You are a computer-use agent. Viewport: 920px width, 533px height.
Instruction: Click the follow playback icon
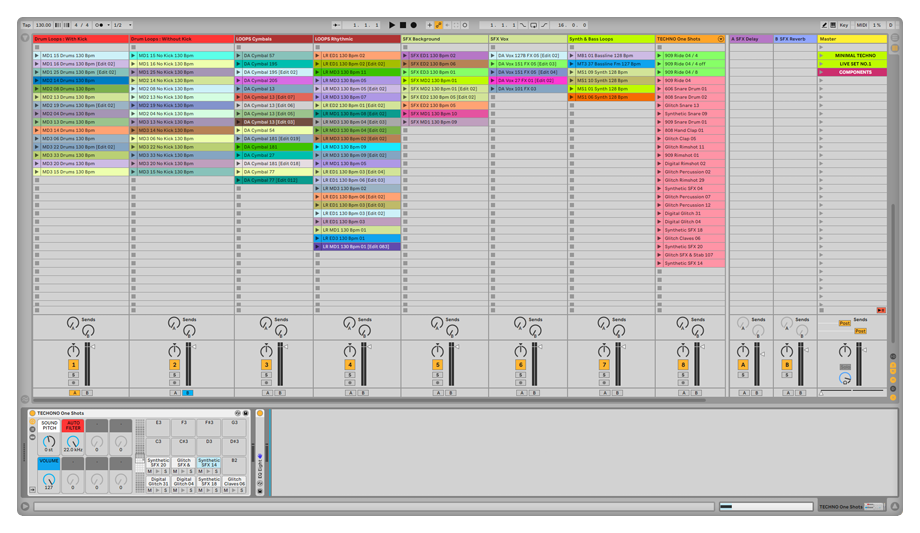336,25
